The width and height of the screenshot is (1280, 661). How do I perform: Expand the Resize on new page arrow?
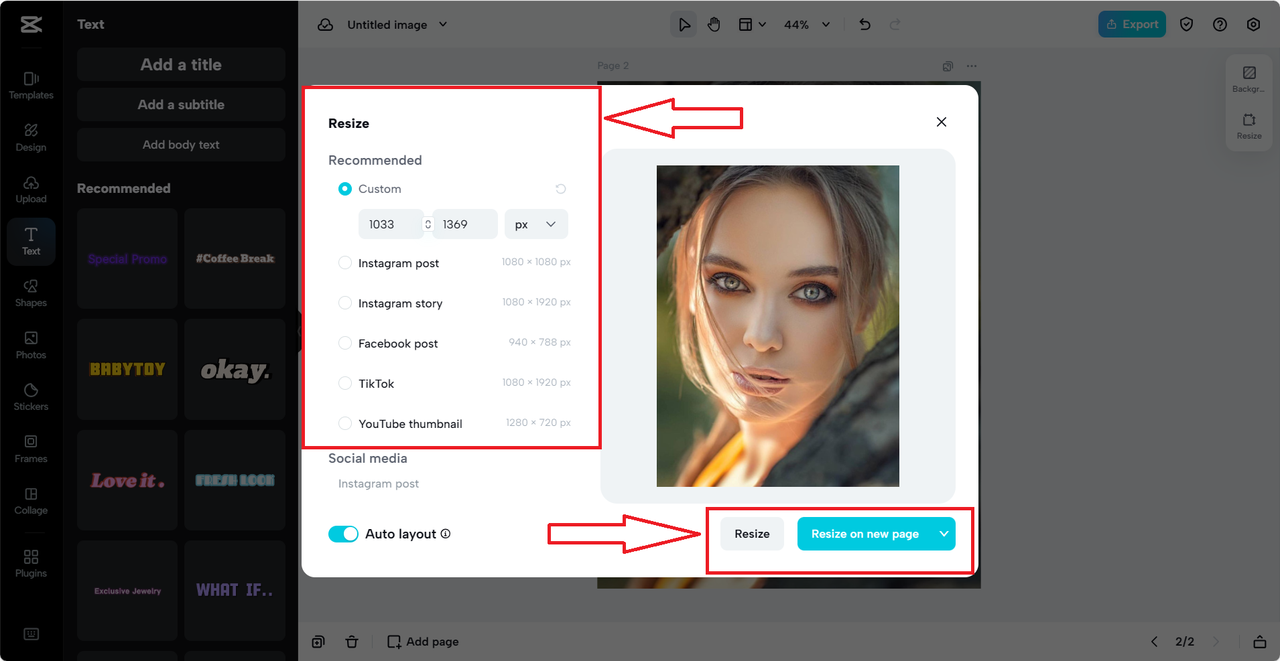pyautogui.click(x=944, y=534)
